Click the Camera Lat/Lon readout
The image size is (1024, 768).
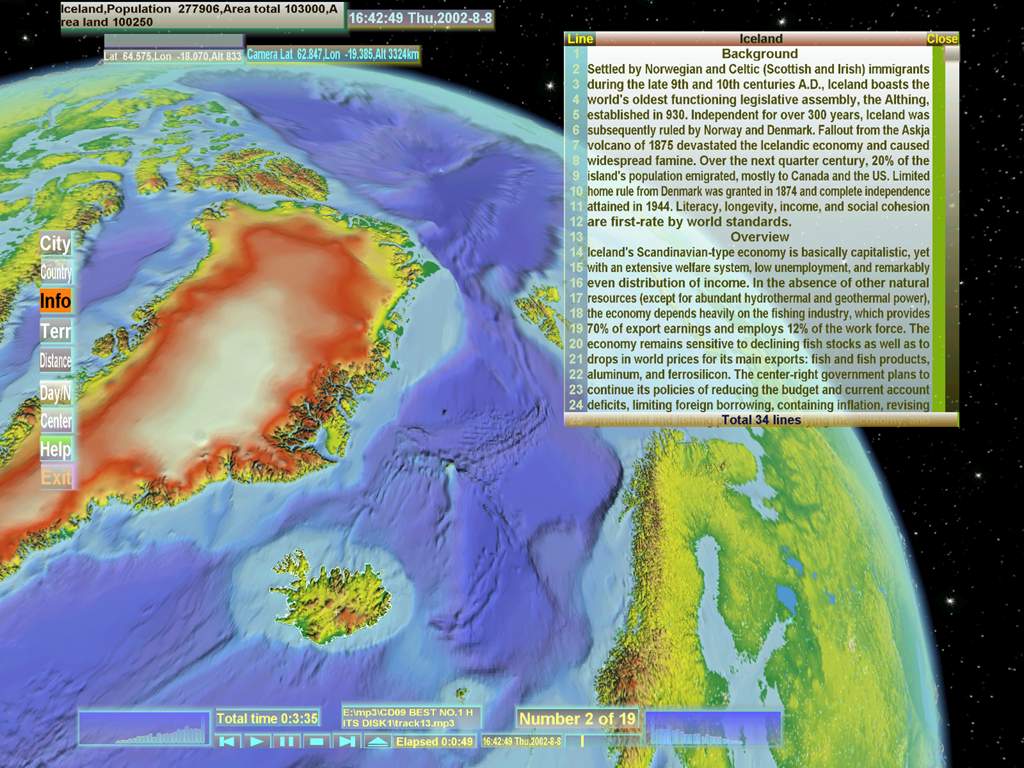333,55
